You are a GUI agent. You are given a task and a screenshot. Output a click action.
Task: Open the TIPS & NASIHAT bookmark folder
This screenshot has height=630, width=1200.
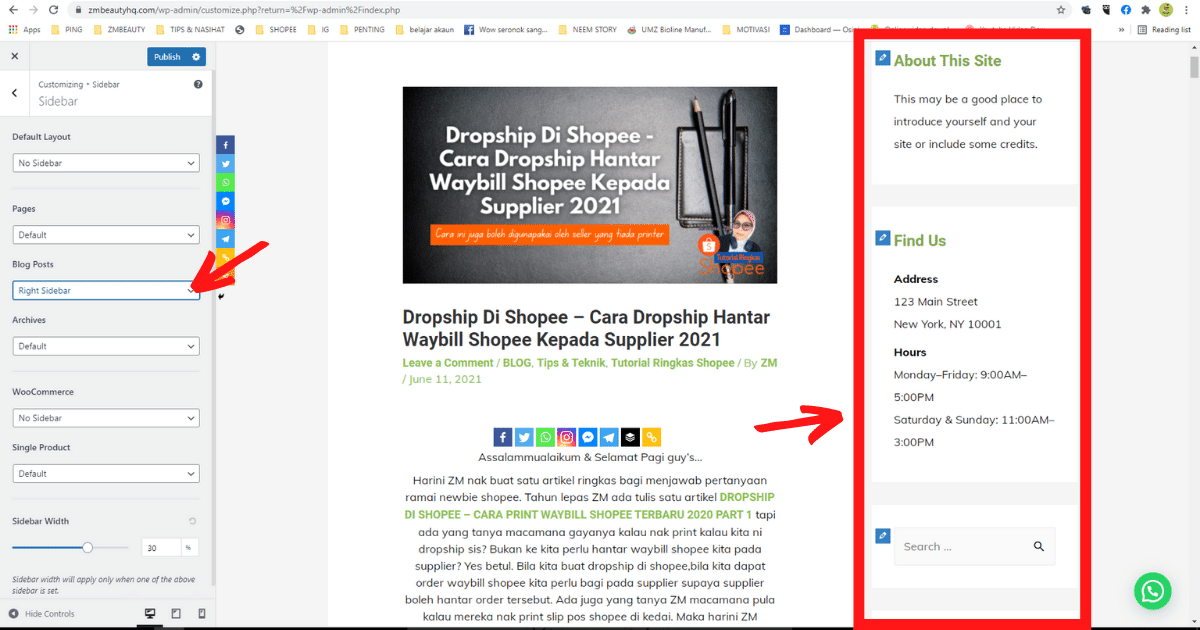point(191,30)
